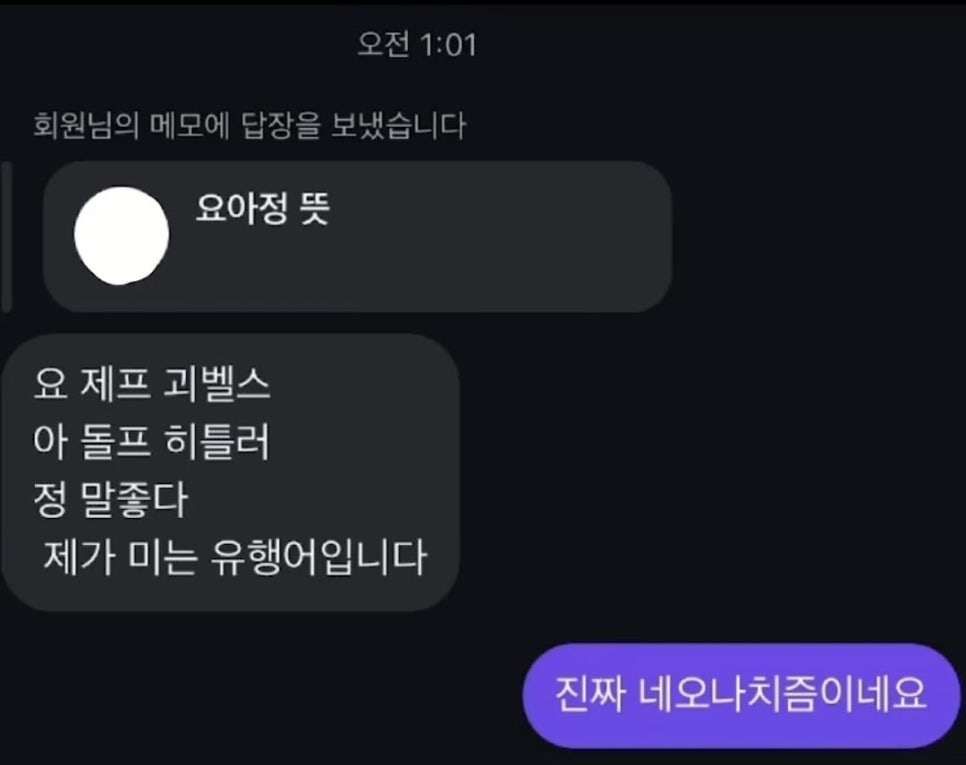Viewport: 966px width, 765px height.
Task: Tap the word '회원님의' in the reply notice
Action: pyautogui.click(x=86, y=126)
